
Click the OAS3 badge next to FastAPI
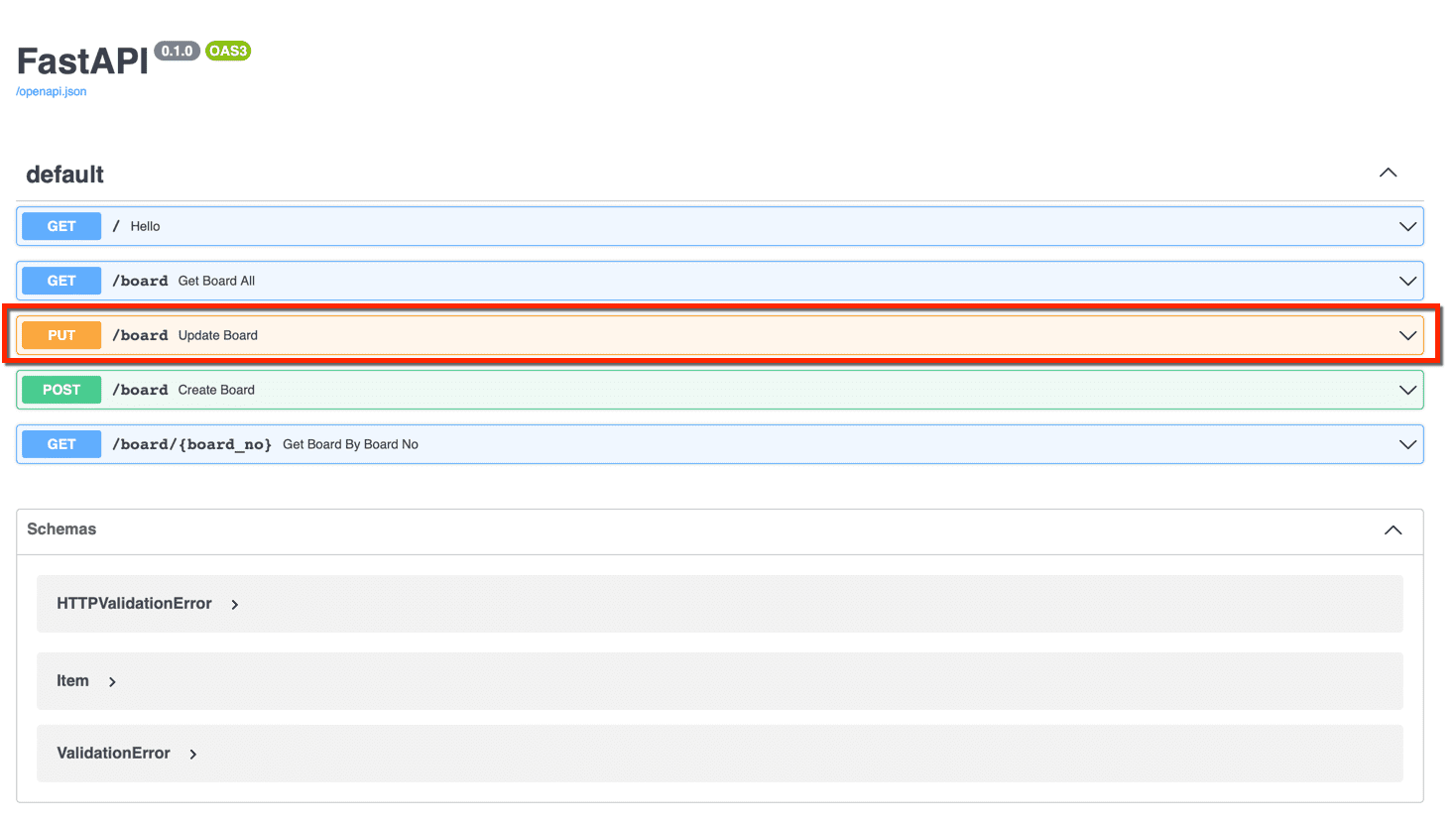(x=227, y=52)
